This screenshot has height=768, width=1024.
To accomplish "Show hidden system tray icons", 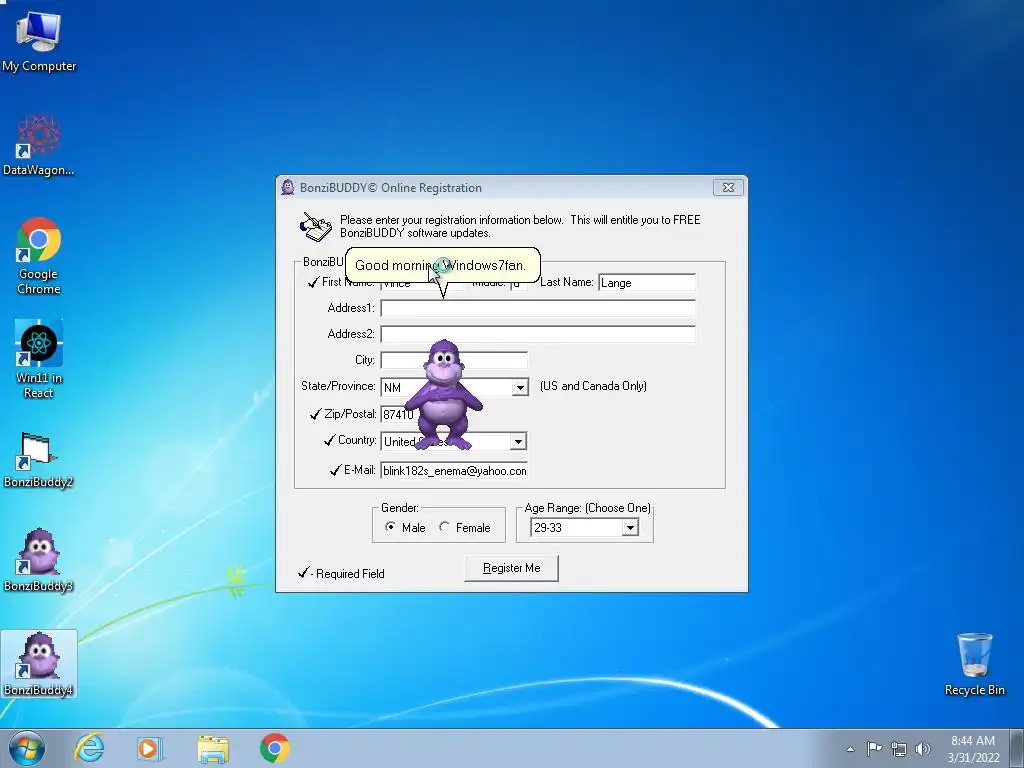I will pyautogui.click(x=850, y=749).
